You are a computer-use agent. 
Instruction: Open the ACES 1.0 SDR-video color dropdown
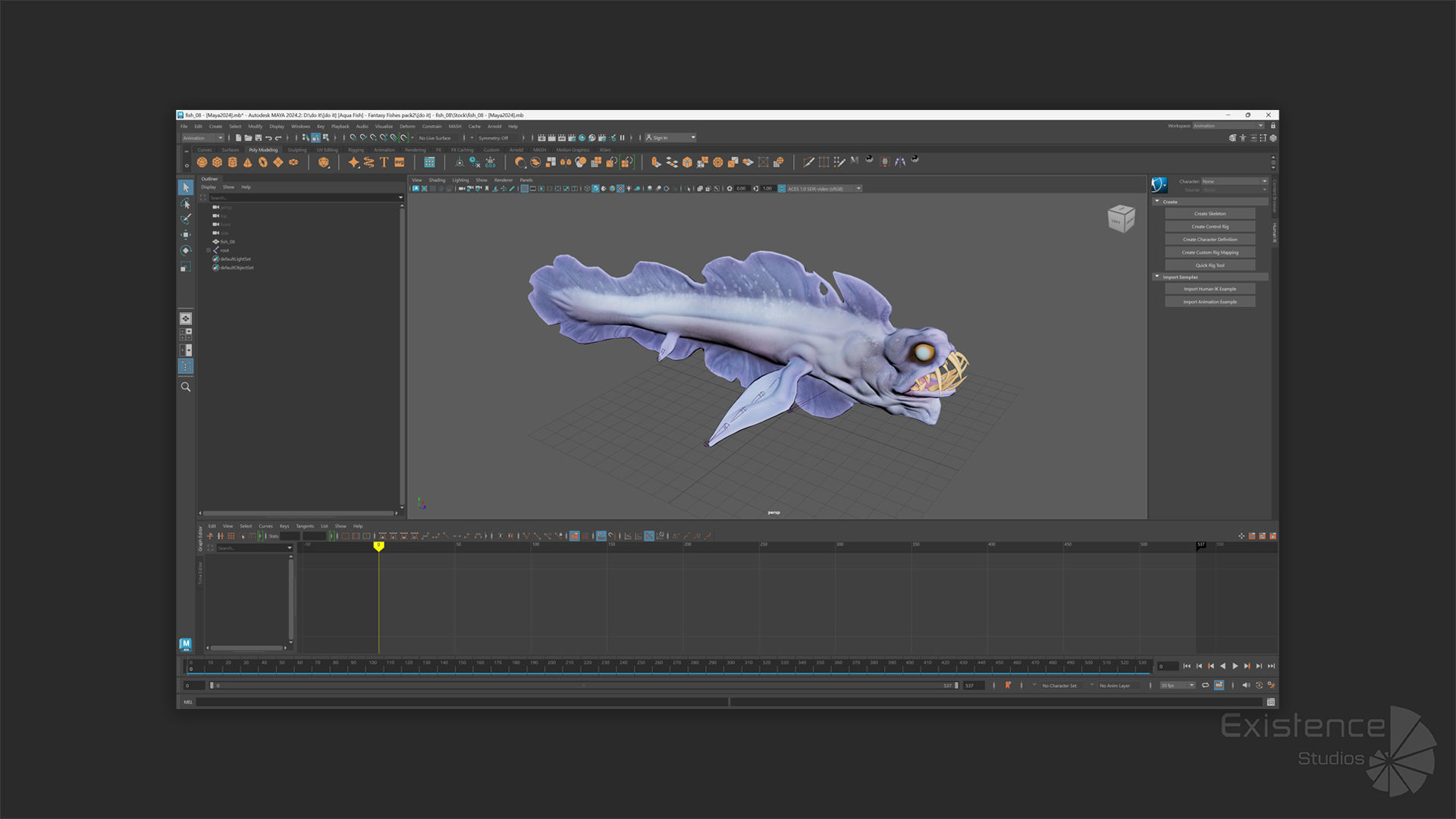824,189
